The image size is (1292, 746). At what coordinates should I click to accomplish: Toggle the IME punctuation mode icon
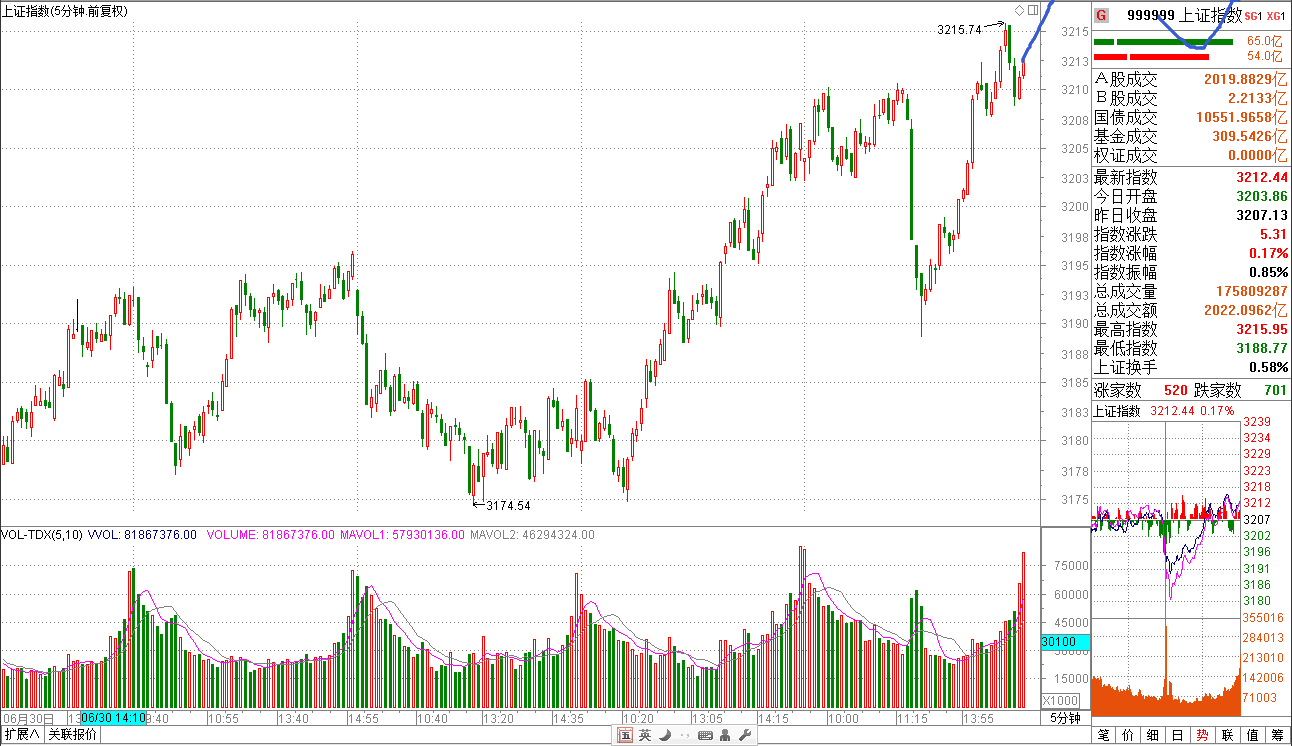[684, 736]
